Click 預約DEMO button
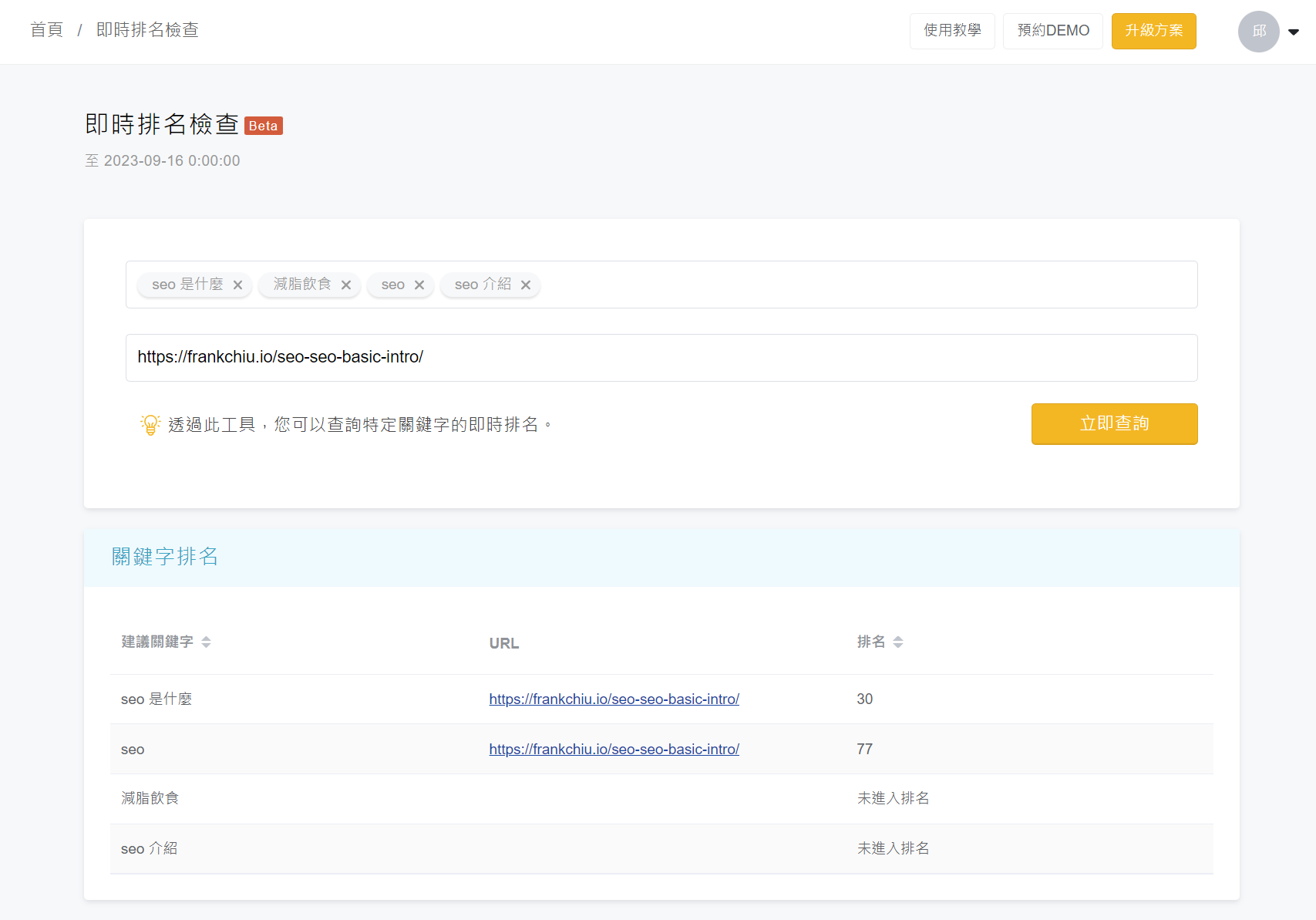The height and width of the screenshot is (920, 1316). click(1052, 31)
